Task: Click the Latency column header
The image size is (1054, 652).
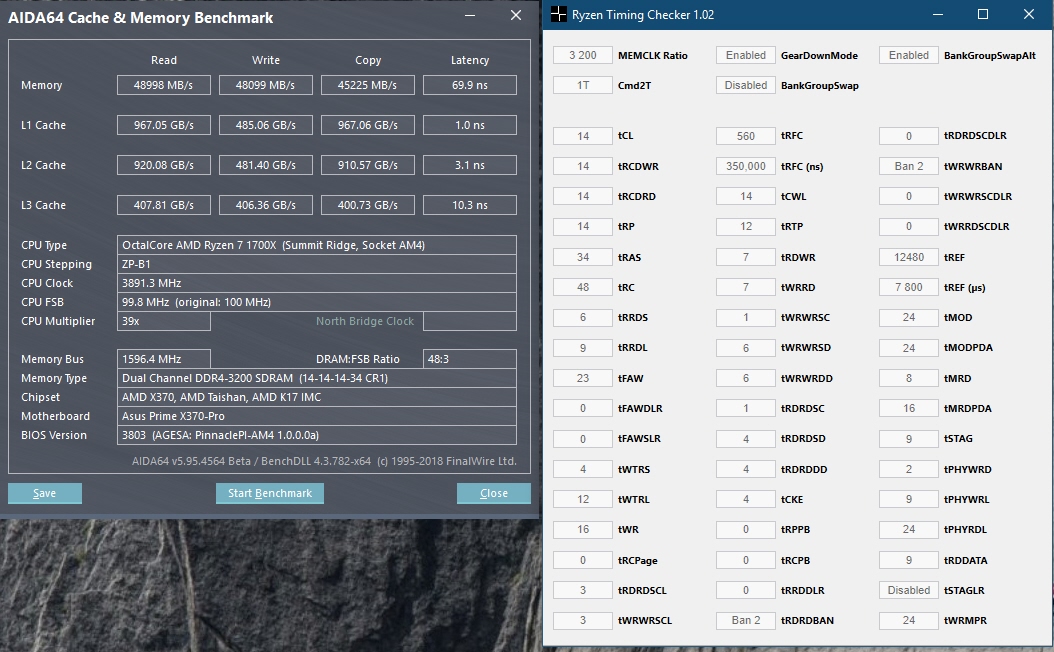Action: [470, 60]
